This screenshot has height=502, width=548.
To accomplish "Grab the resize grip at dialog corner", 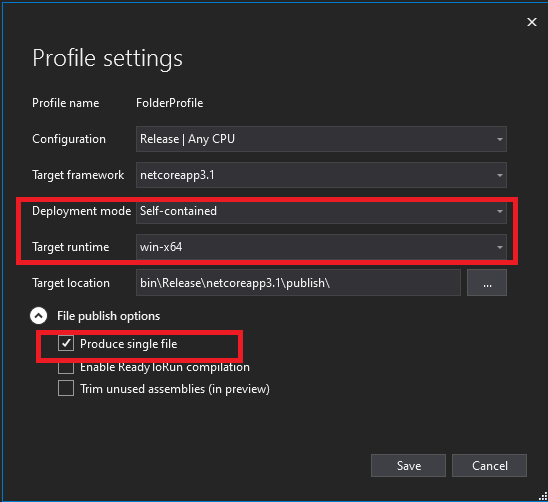I will click(x=543, y=496).
